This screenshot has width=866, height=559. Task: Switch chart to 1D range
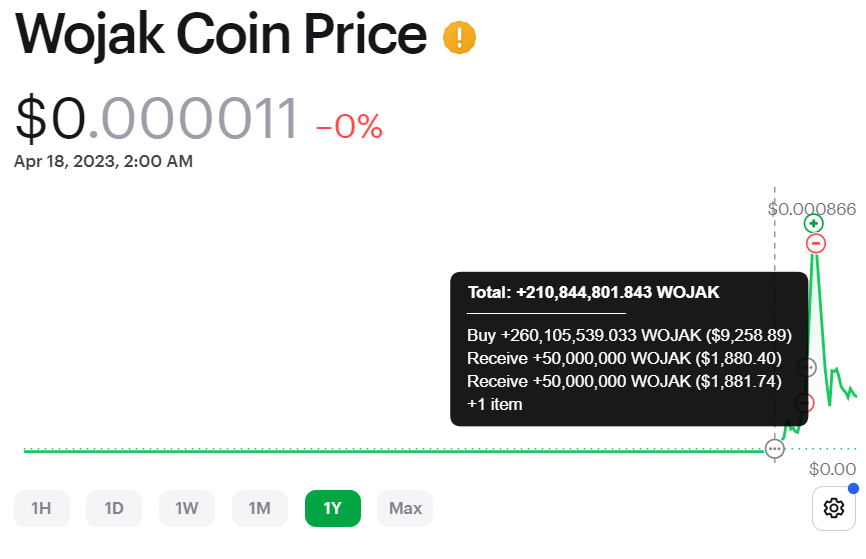(x=114, y=508)
